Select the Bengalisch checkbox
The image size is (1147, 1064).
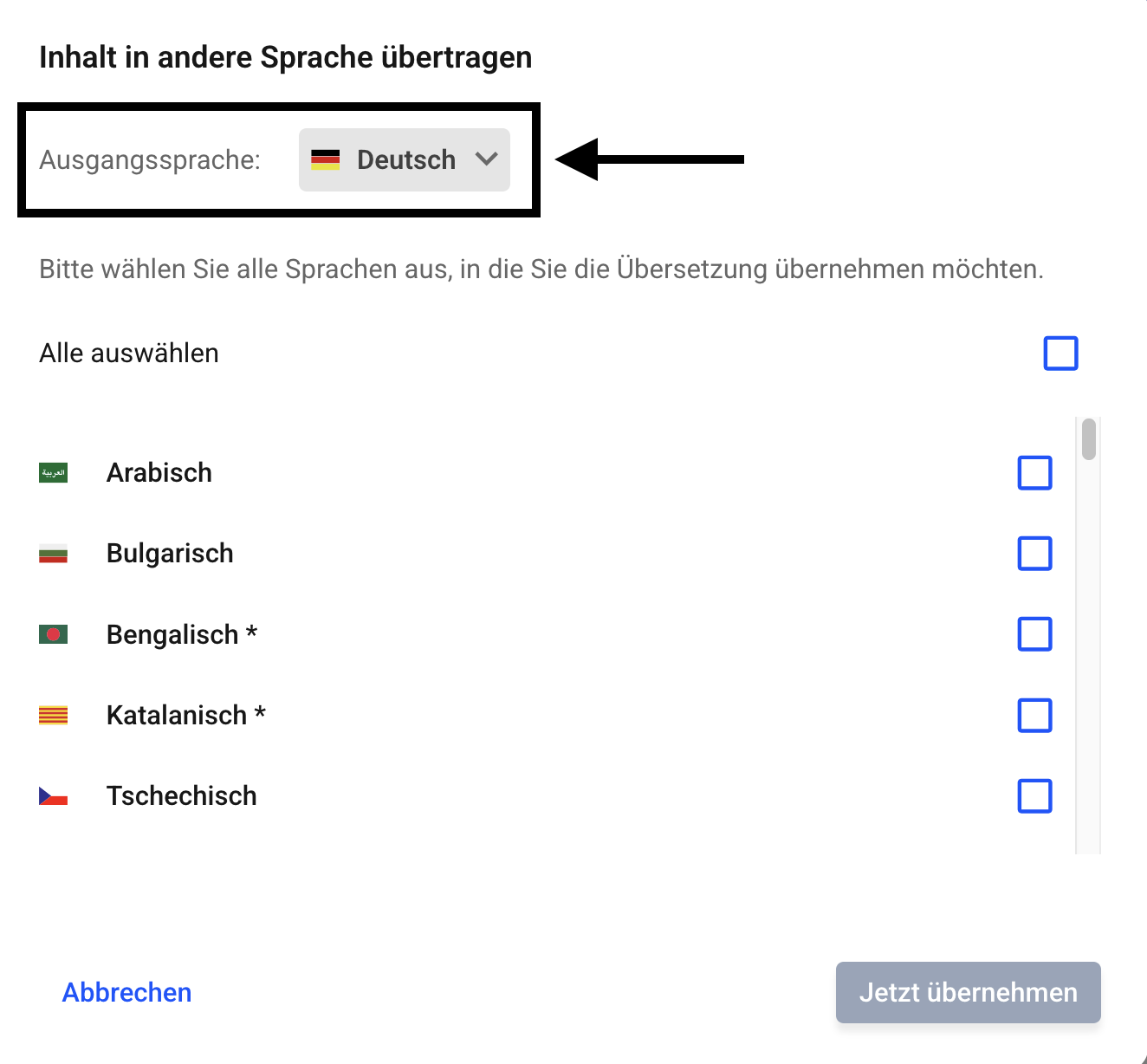click(1034, 634)
